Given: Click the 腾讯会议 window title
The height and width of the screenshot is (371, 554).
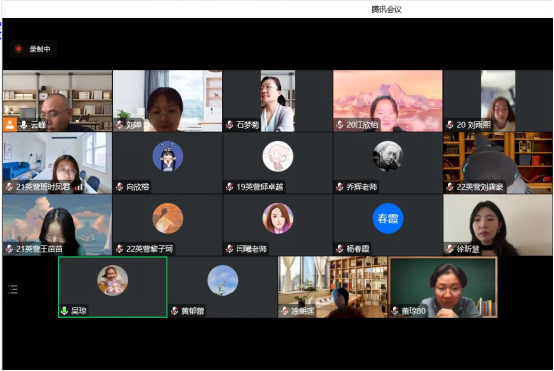Looking at the screenshot, I should point(386,10).
